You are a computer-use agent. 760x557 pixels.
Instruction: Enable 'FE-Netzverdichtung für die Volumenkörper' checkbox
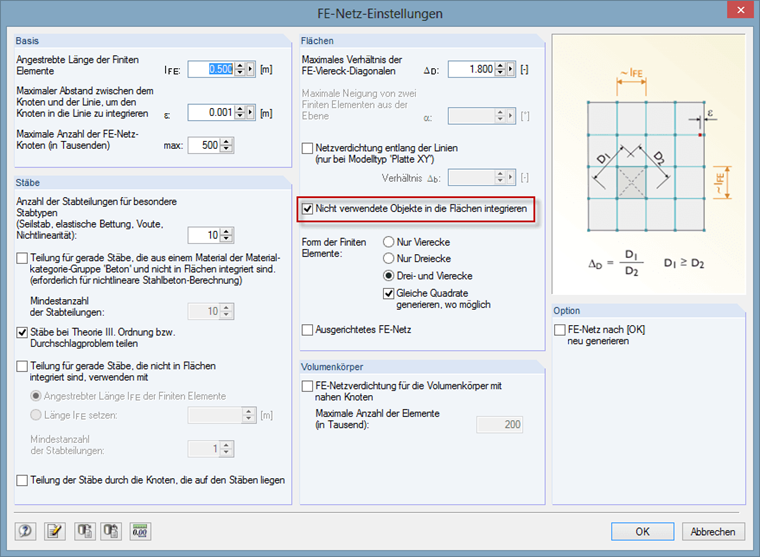point(307,386)
